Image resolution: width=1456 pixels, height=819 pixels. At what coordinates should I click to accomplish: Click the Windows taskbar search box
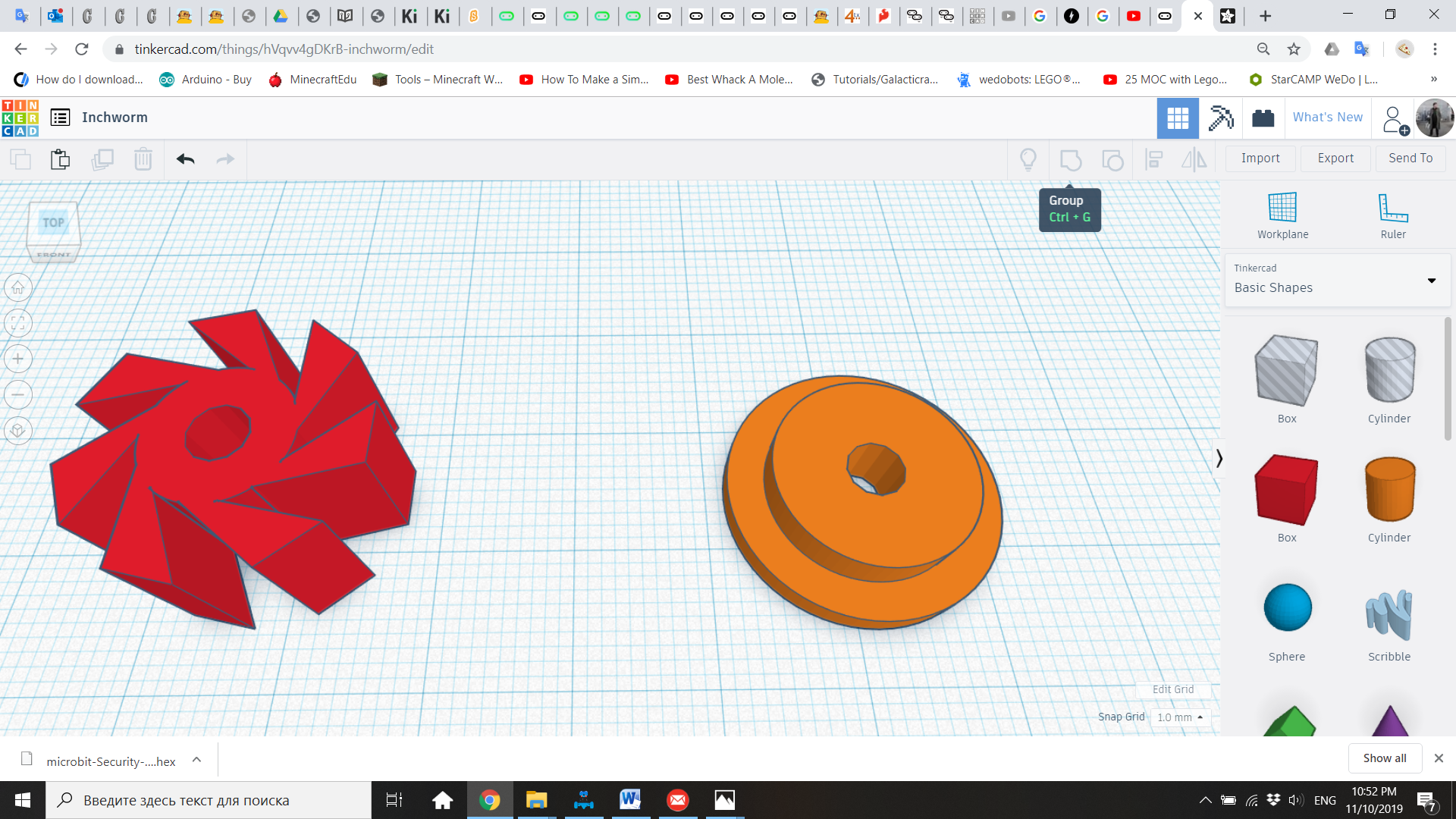(209, 800)
